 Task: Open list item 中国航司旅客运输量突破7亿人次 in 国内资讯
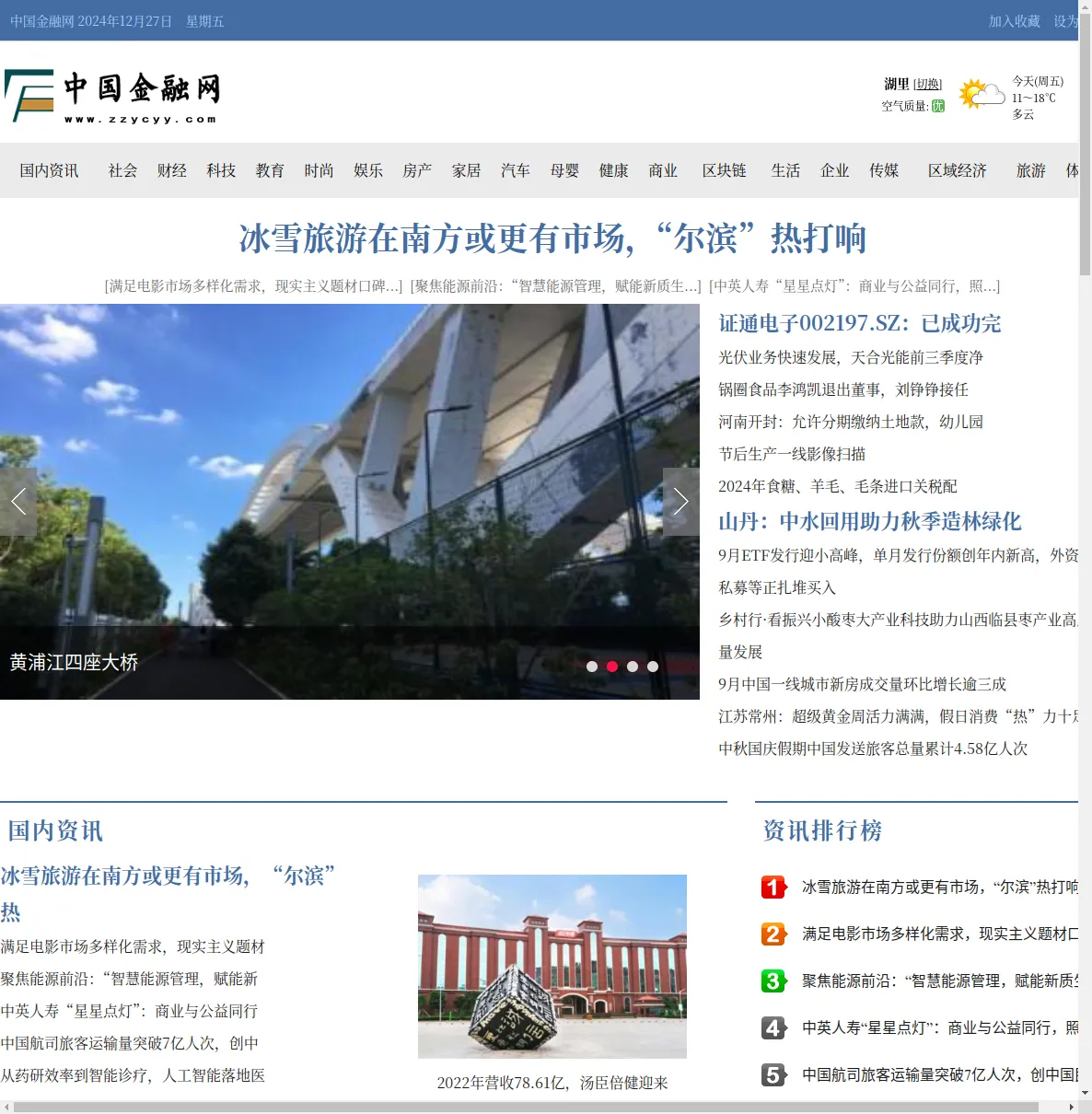[x=130, y=1043]
